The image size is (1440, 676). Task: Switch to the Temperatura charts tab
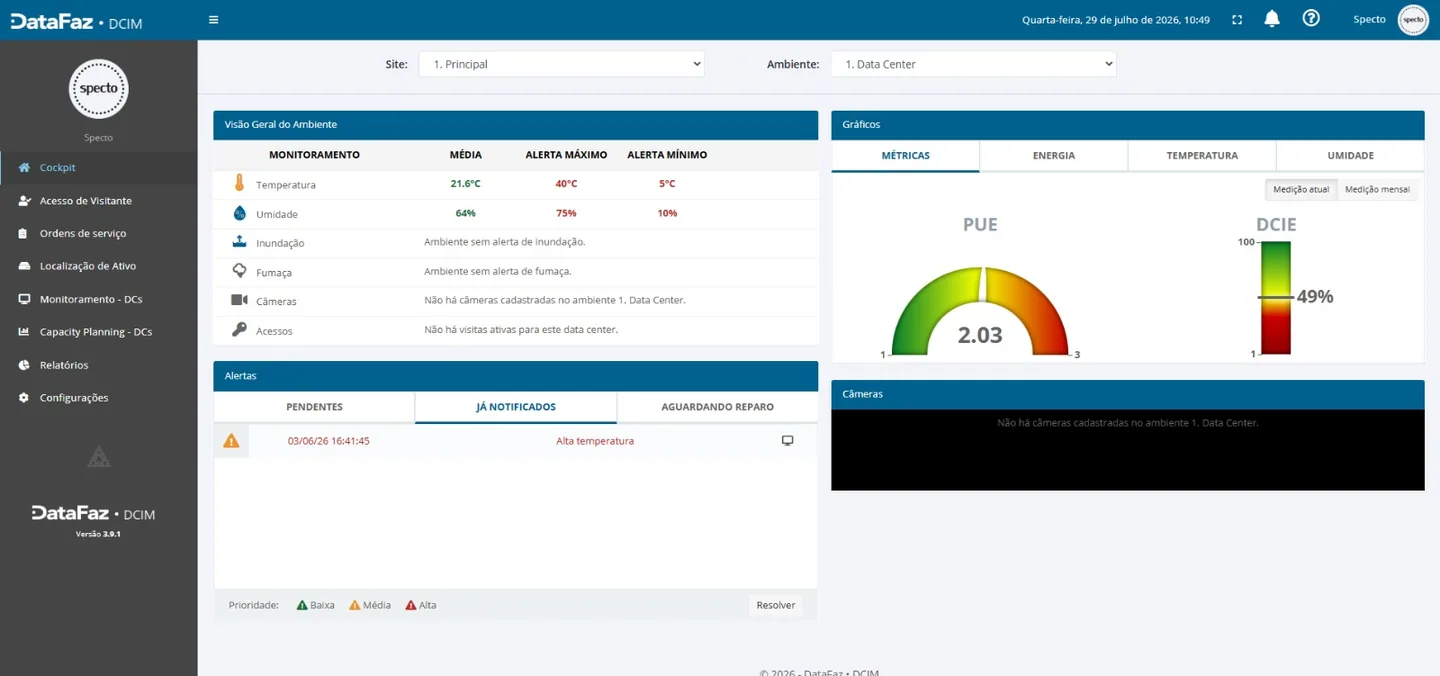[x=1202, y=156]
